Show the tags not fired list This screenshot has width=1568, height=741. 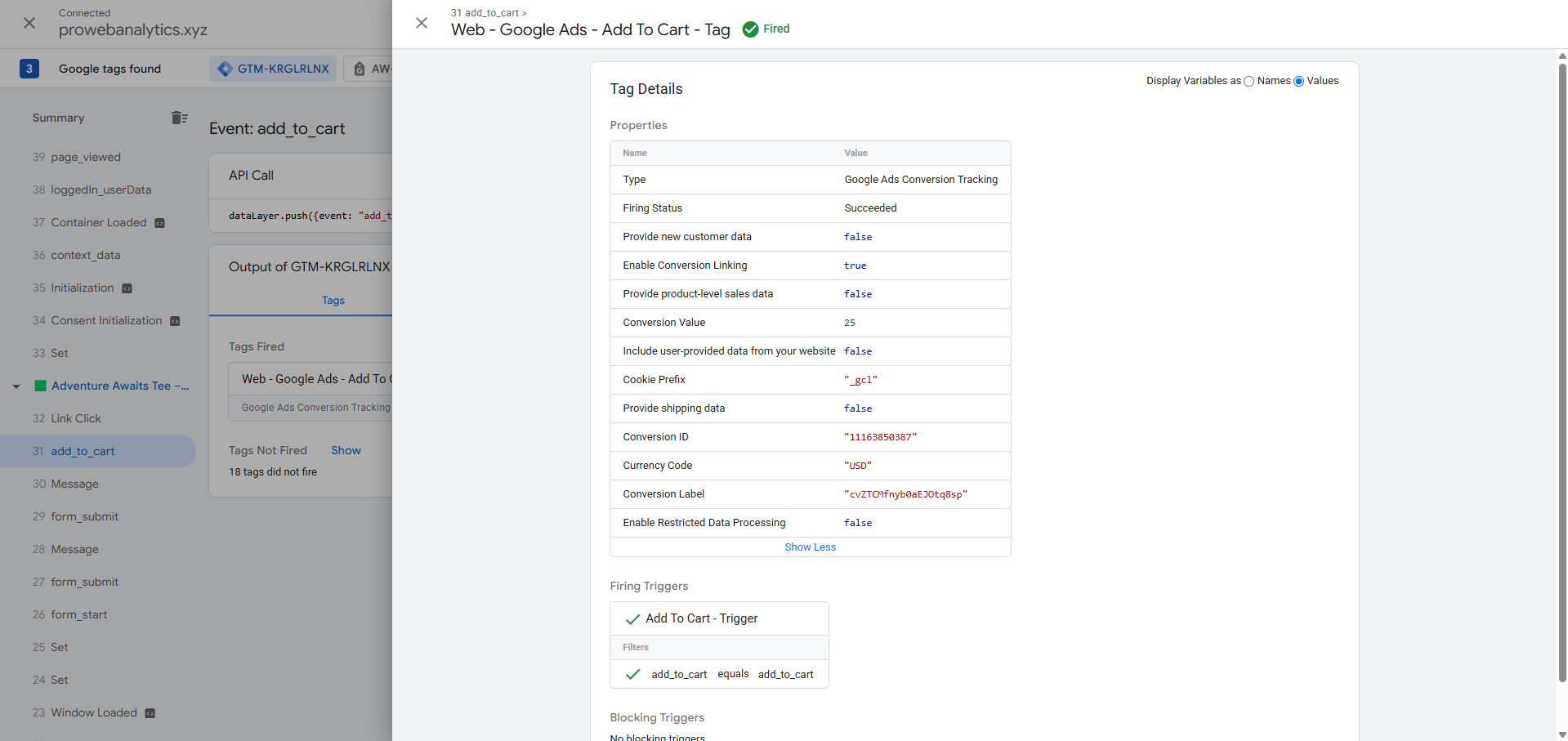point(346,450)
